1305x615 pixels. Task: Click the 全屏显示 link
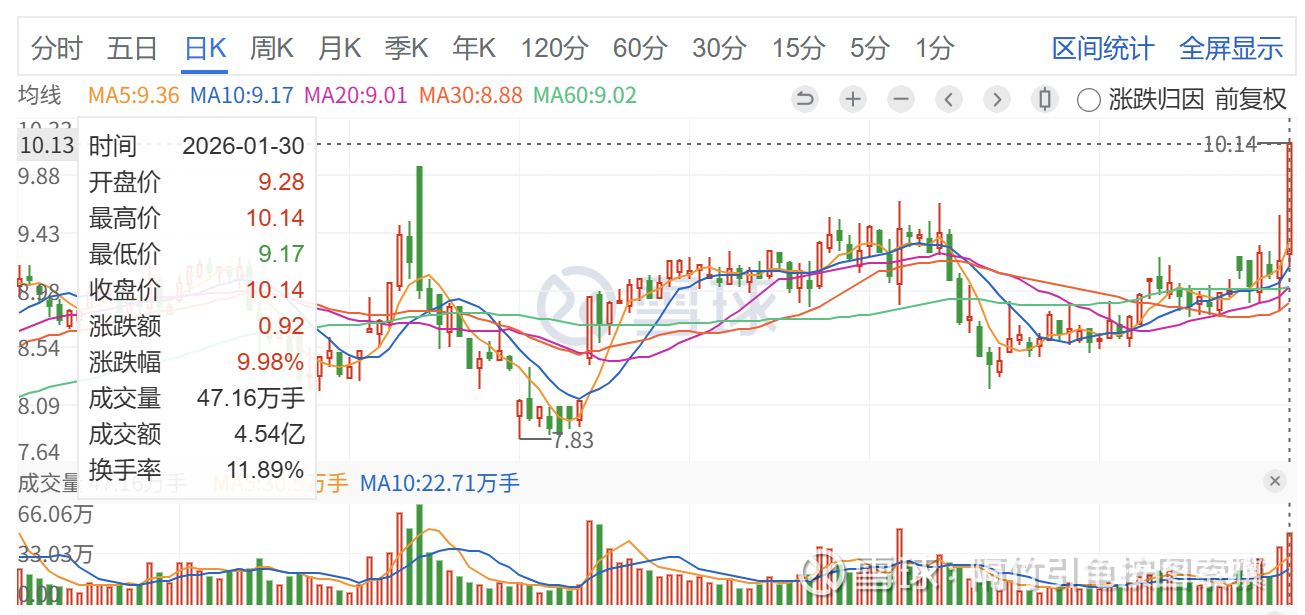(x=1231, y=48)
